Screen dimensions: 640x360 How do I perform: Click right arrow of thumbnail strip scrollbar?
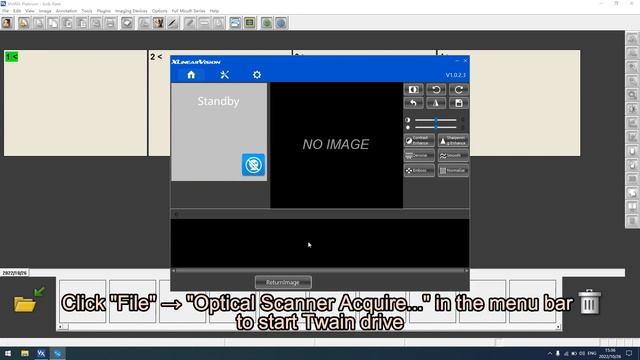click(x=558, y=327)
